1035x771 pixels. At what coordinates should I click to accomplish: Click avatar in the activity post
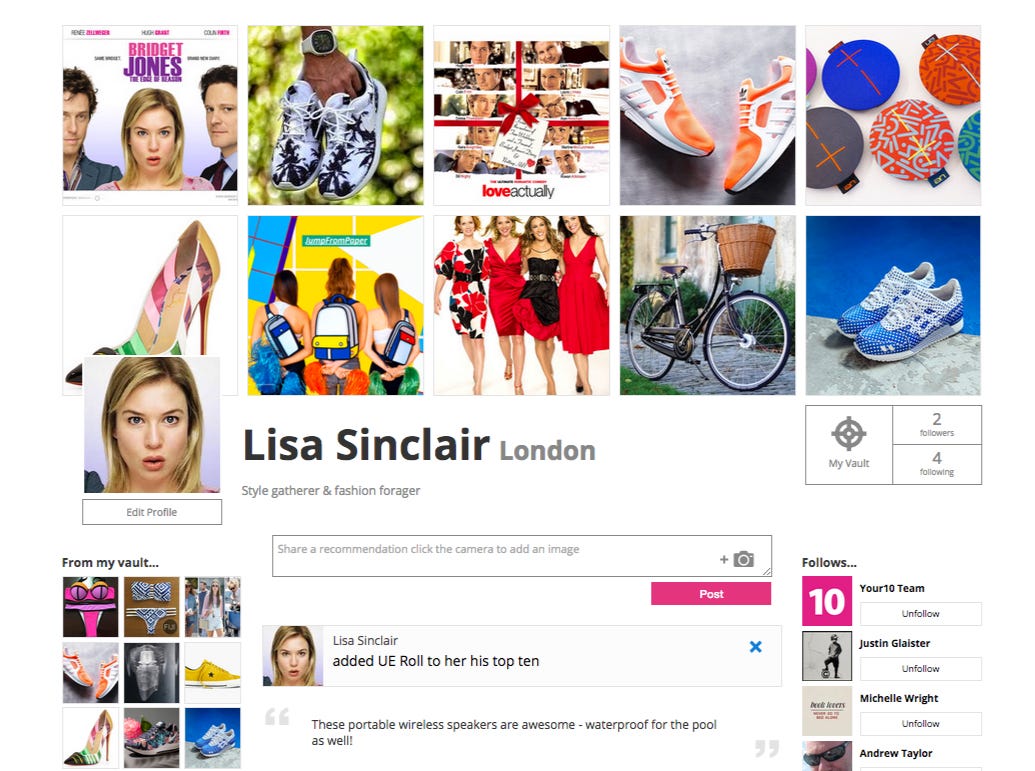coord(293,656)
